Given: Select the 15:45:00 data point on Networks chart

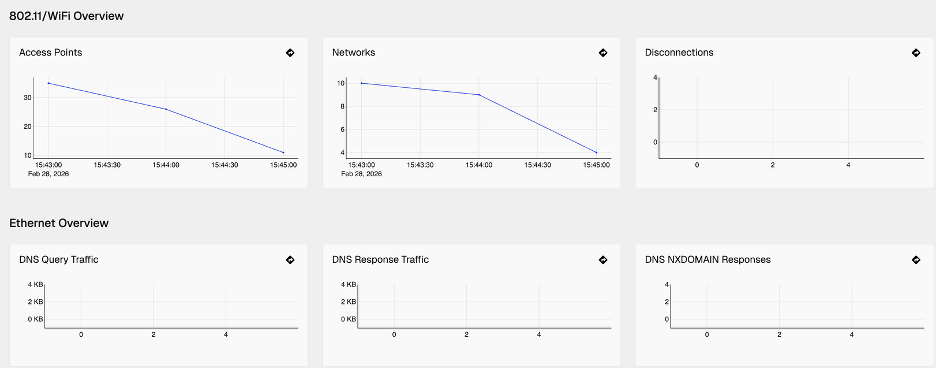Looking at the screenshot, I should (596, 152).
